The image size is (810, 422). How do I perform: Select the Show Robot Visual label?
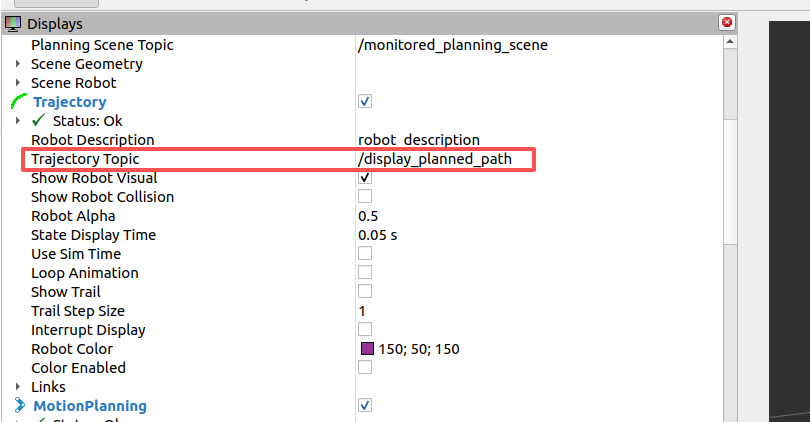point(94,178)
